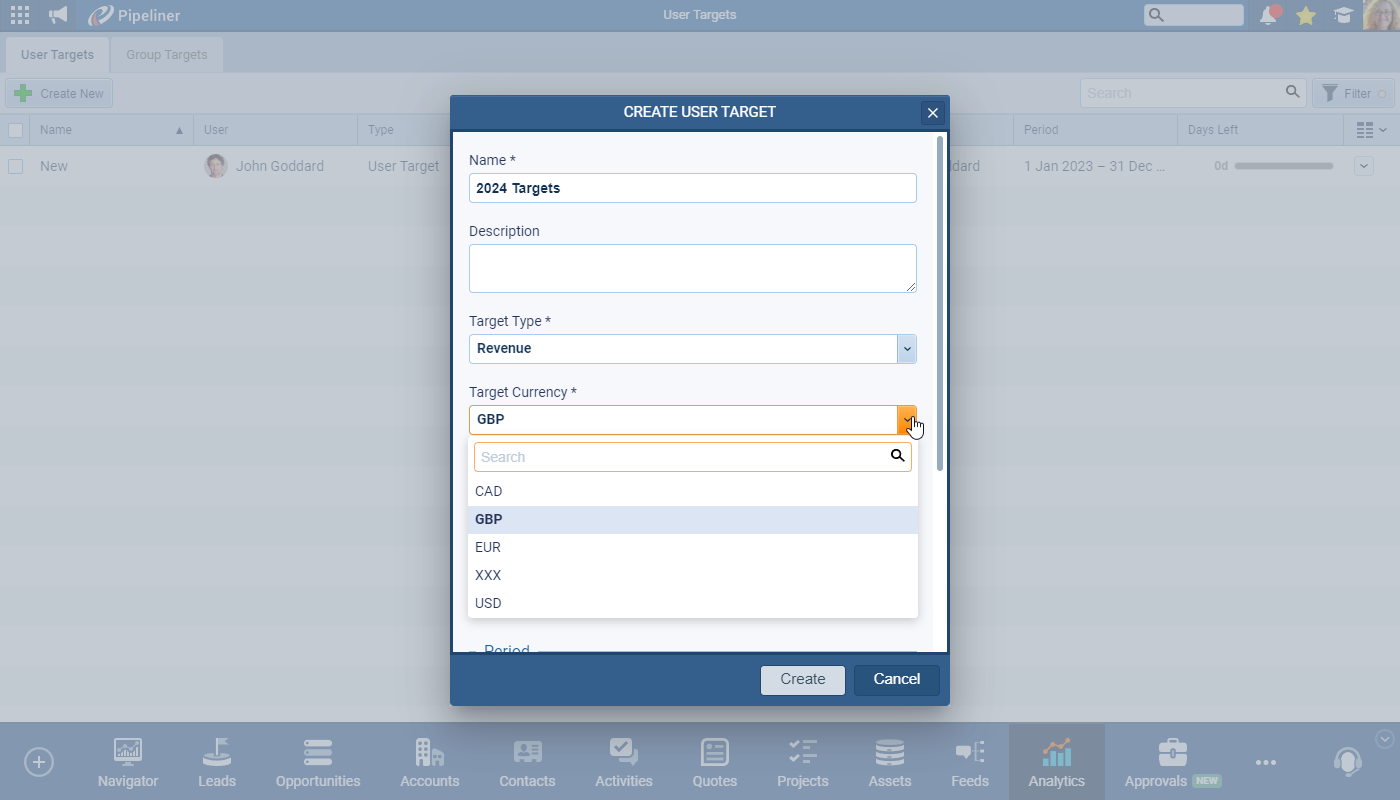Click the app launcher grid icon
Viewport: 1400px width, 800px height.
click(x=20, y=15)
